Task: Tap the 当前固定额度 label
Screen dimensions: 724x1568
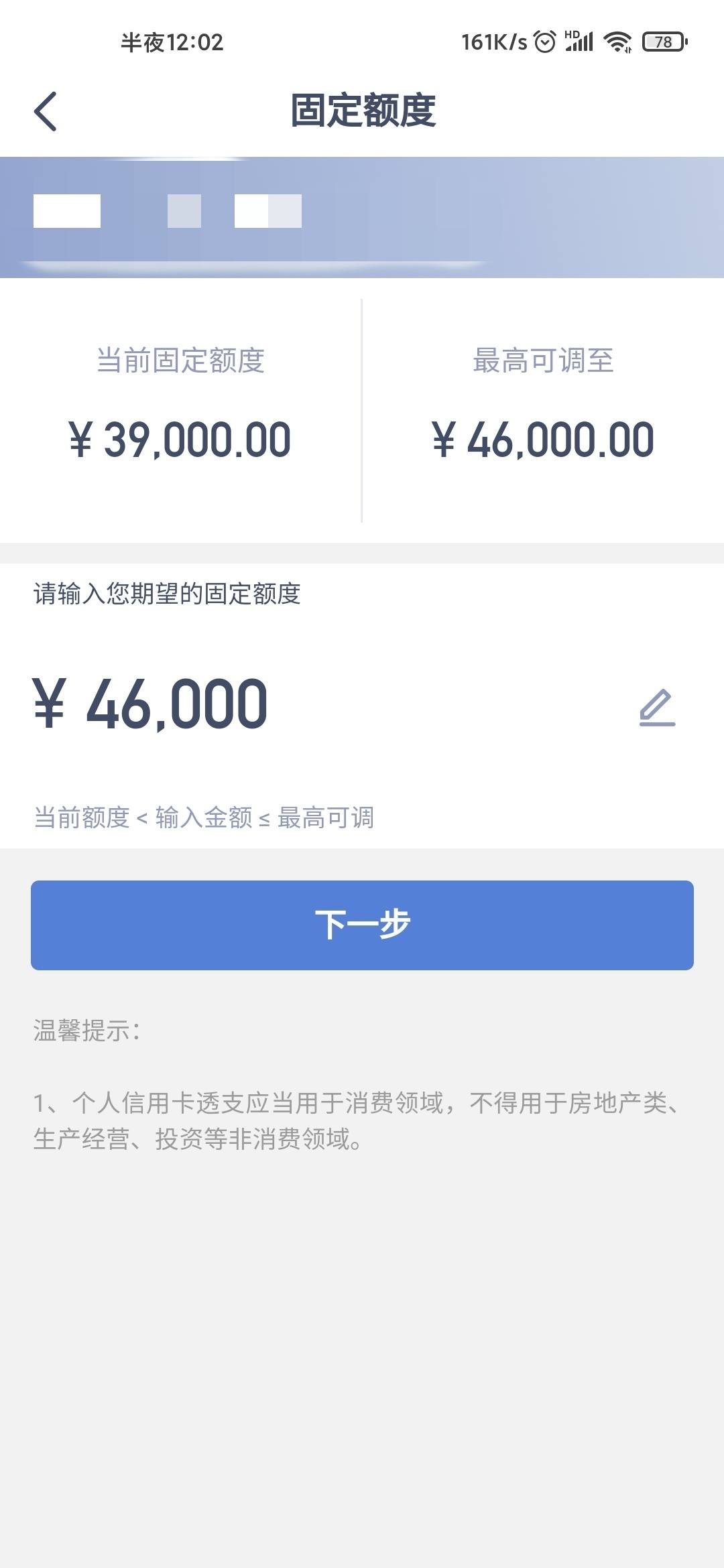Action: coord(180,361)
